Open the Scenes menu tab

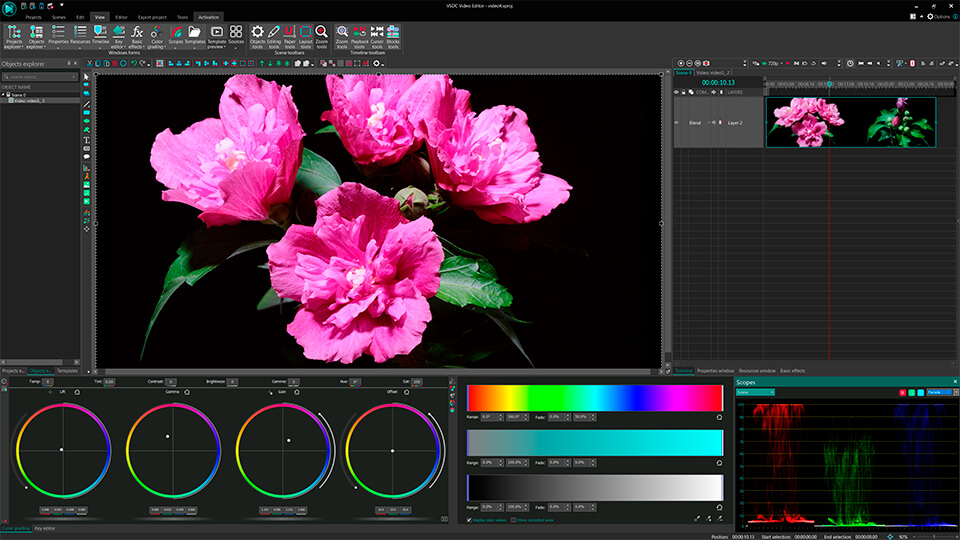[x=59, y=17]
